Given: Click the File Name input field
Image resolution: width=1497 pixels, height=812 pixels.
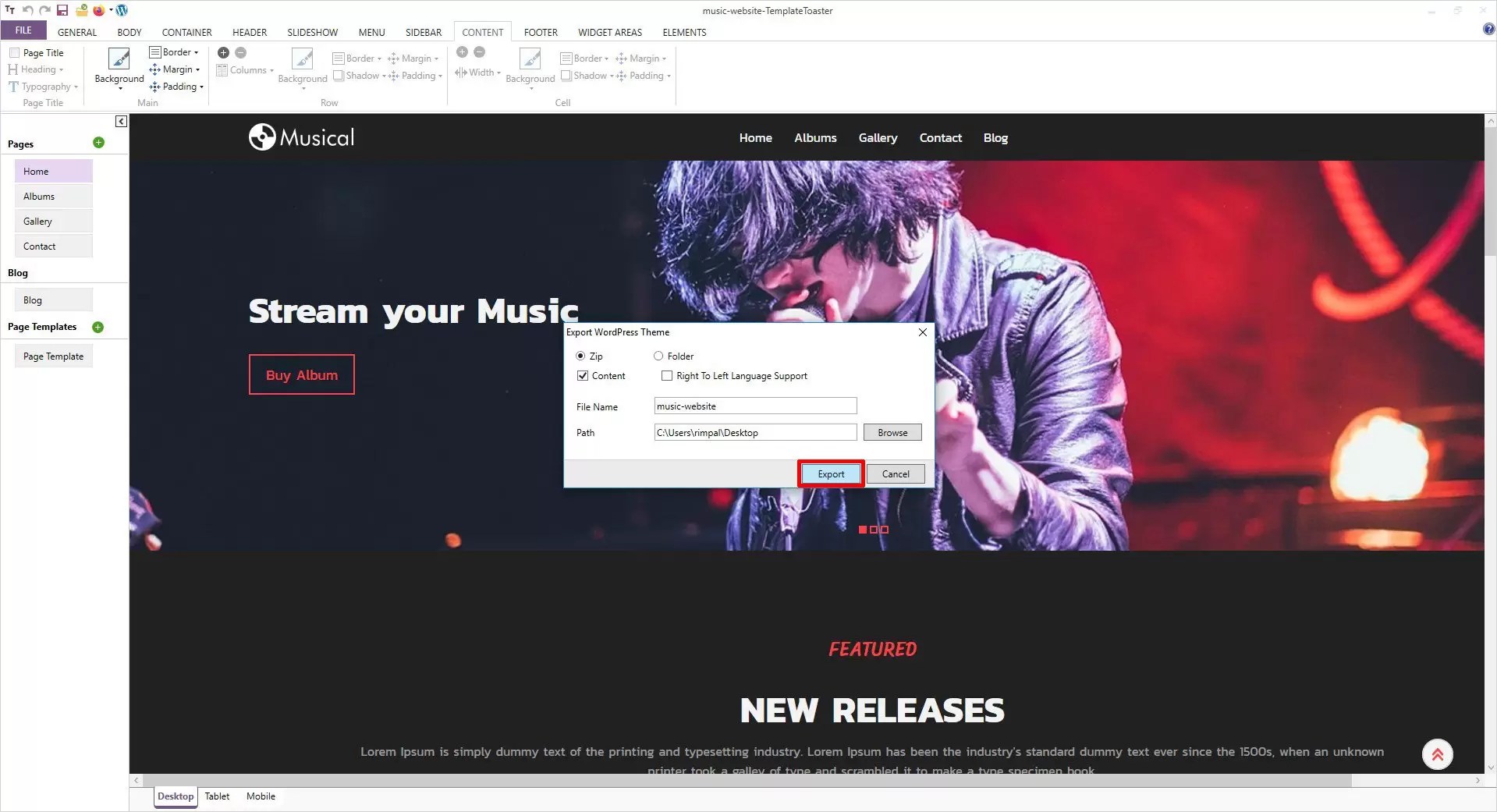Looking at the screenshot, I should [754, 406].
